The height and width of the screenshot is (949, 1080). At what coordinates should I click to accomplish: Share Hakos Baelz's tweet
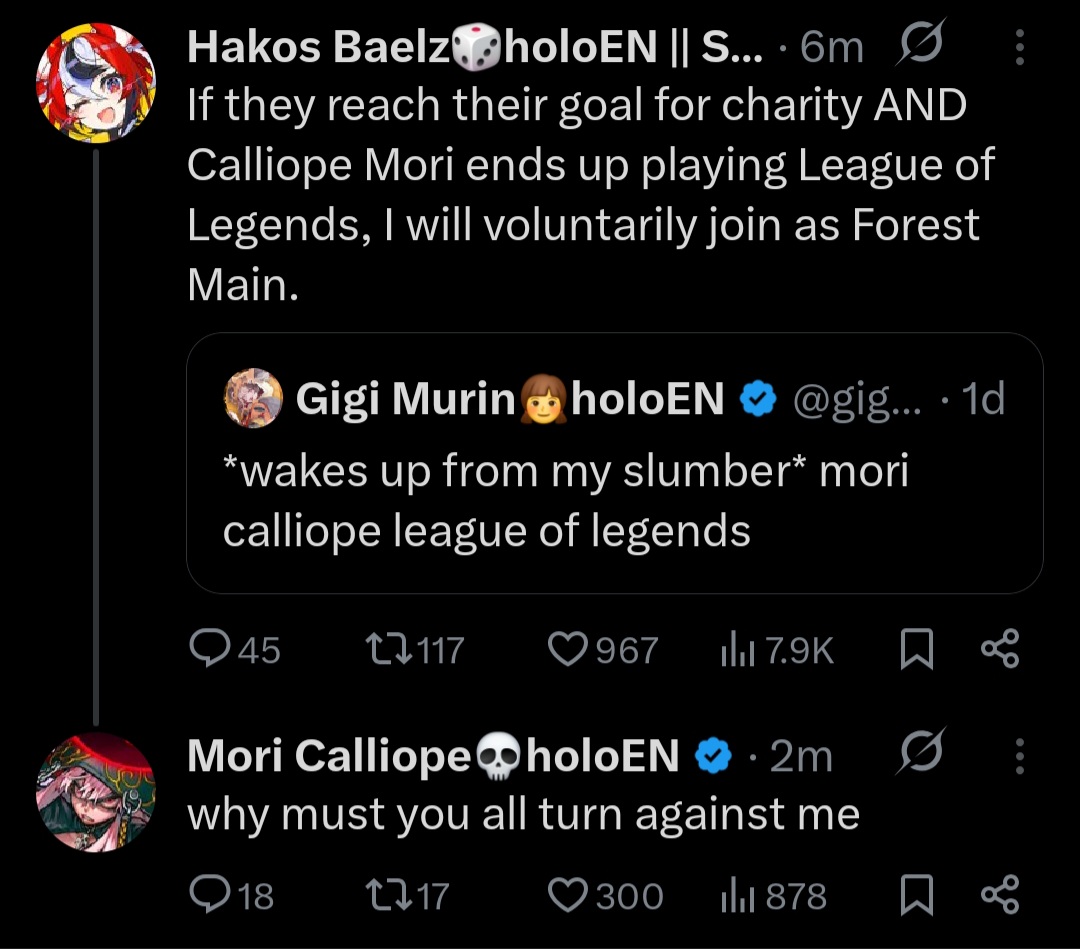point(999,651)
